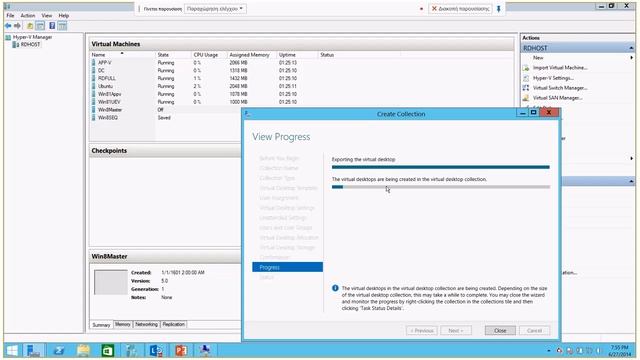
Task: Open the Lync taskbar icon
Action: pos(156,350)
